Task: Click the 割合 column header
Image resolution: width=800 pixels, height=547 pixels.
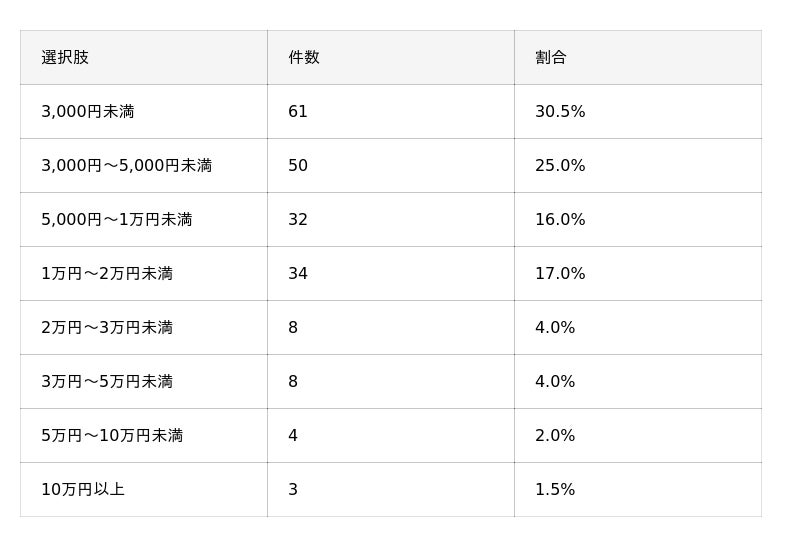Action: [x=638, y=57]
